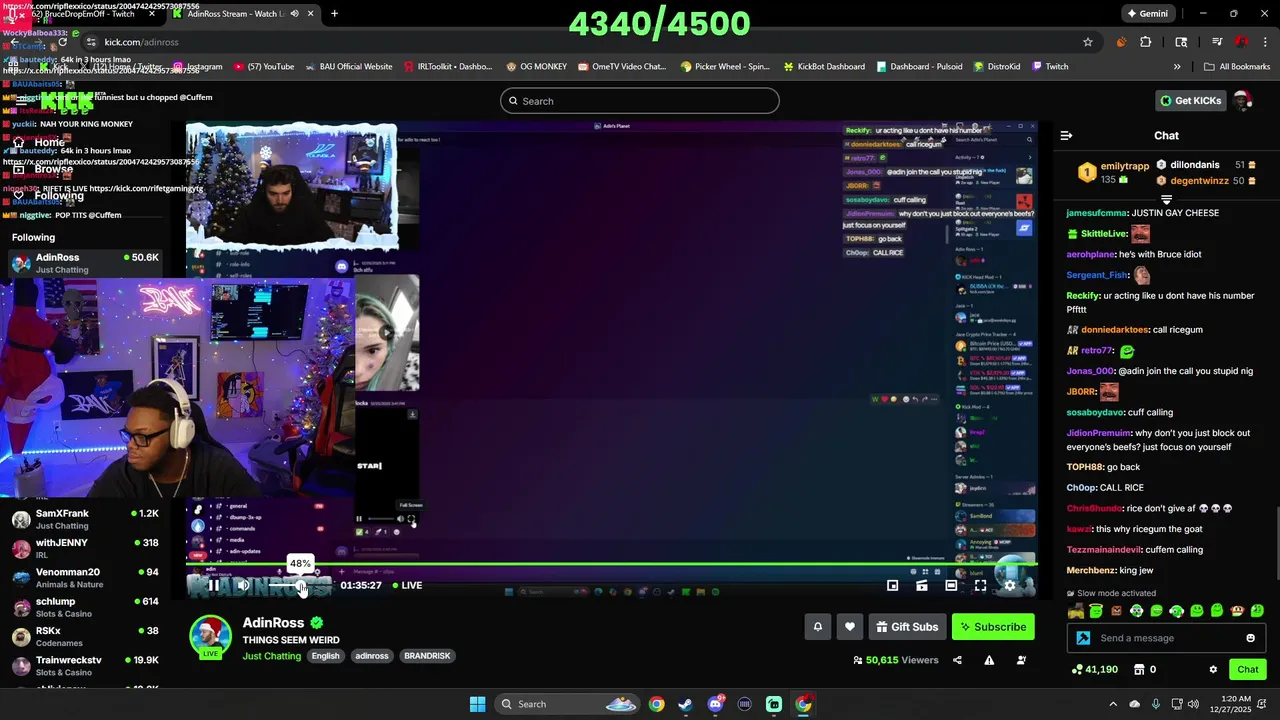This screenshot has height=720, width=1280.
Task: Expand the chat leaderboard chevron
Action: 1166,200
